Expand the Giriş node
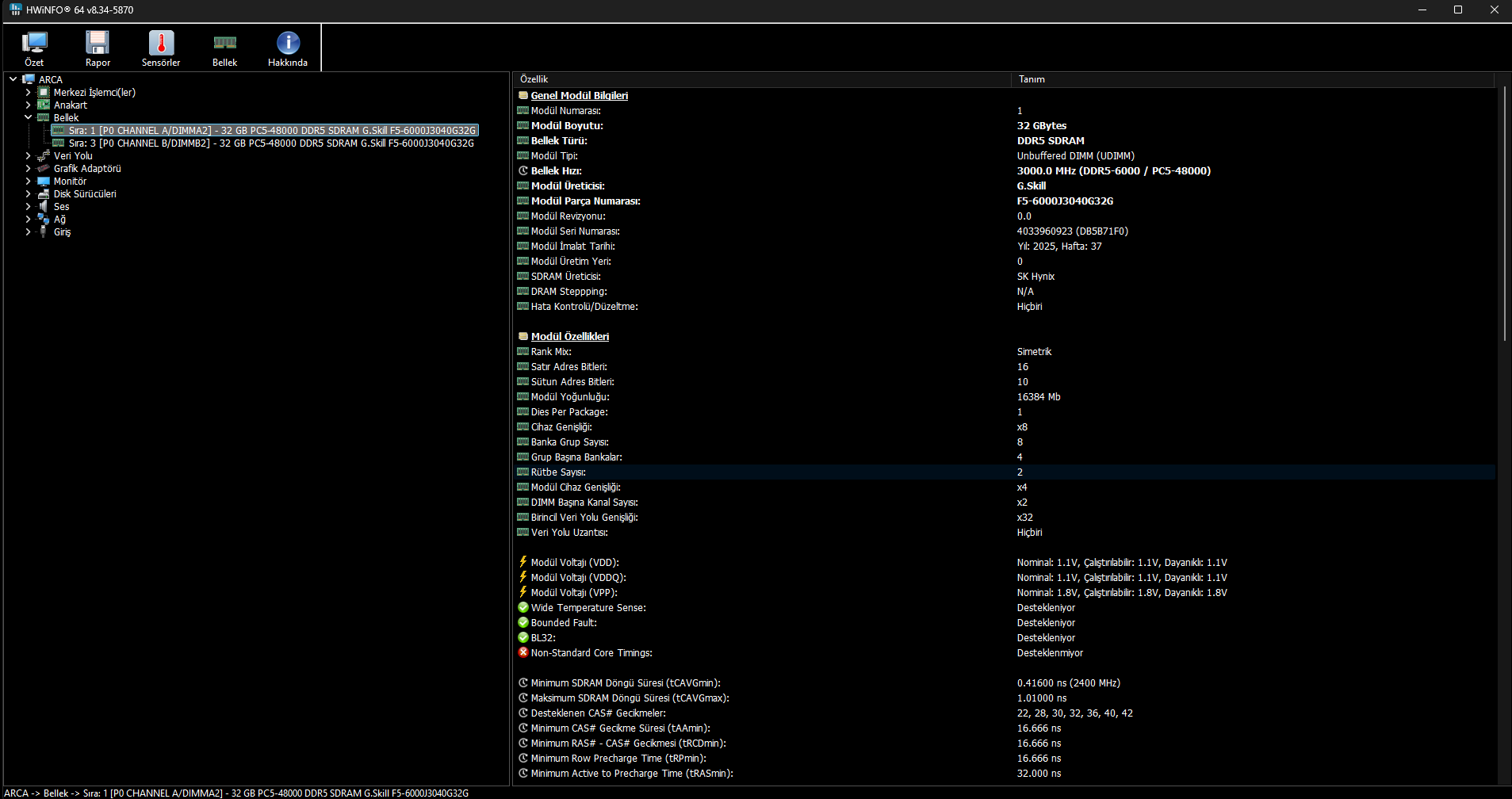 click(x=29, y=231)
